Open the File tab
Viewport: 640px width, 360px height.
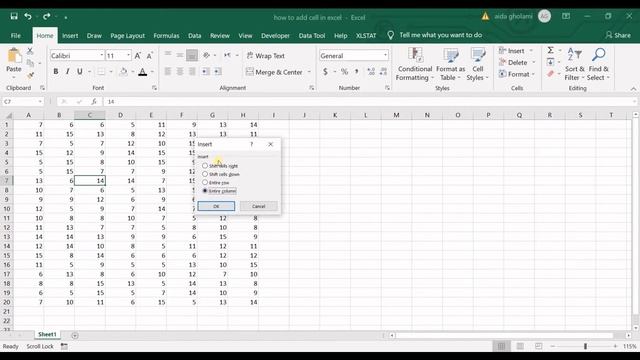(x=16, y=36)
